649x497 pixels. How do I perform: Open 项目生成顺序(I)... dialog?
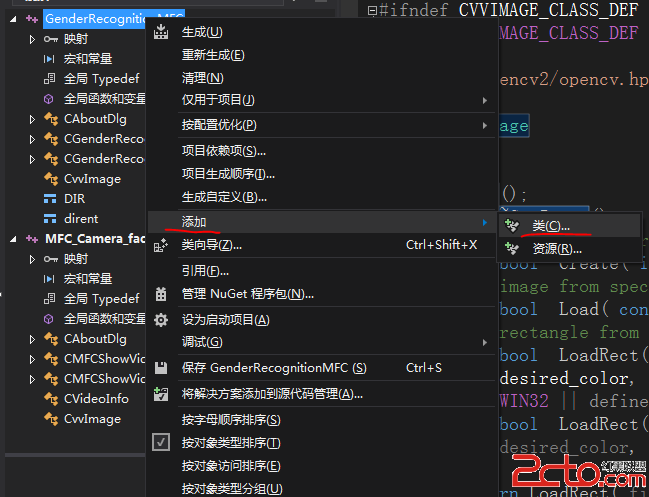(323, 174)
